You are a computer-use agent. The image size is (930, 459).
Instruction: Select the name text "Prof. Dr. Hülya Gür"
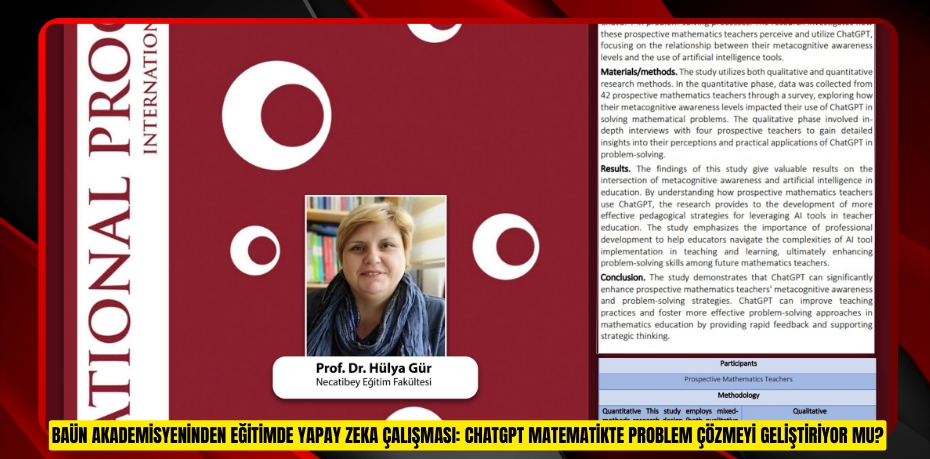tap(374, 368)
